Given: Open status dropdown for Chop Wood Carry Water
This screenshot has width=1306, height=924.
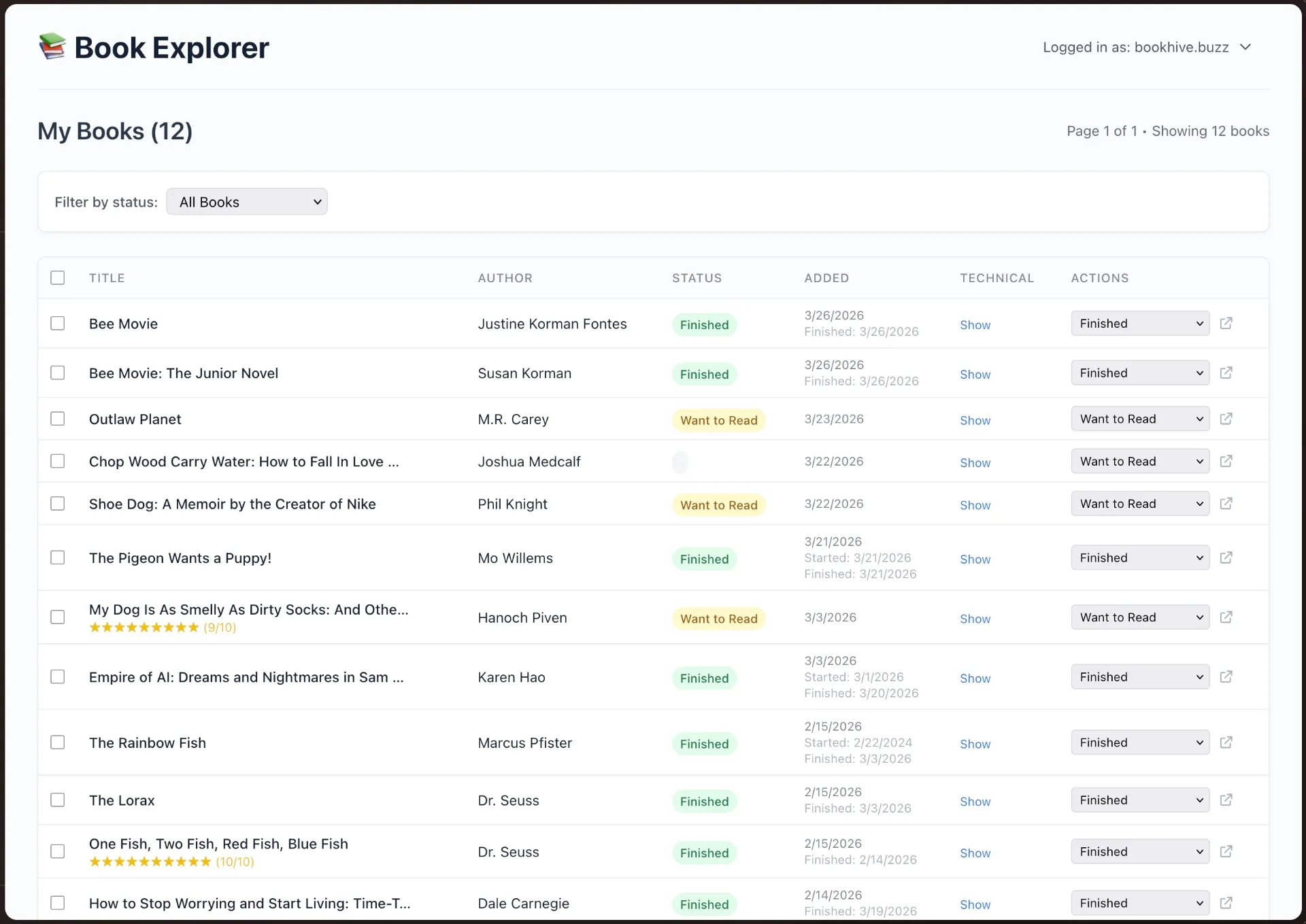Looking at the screenshot, I should (1140, 462).
